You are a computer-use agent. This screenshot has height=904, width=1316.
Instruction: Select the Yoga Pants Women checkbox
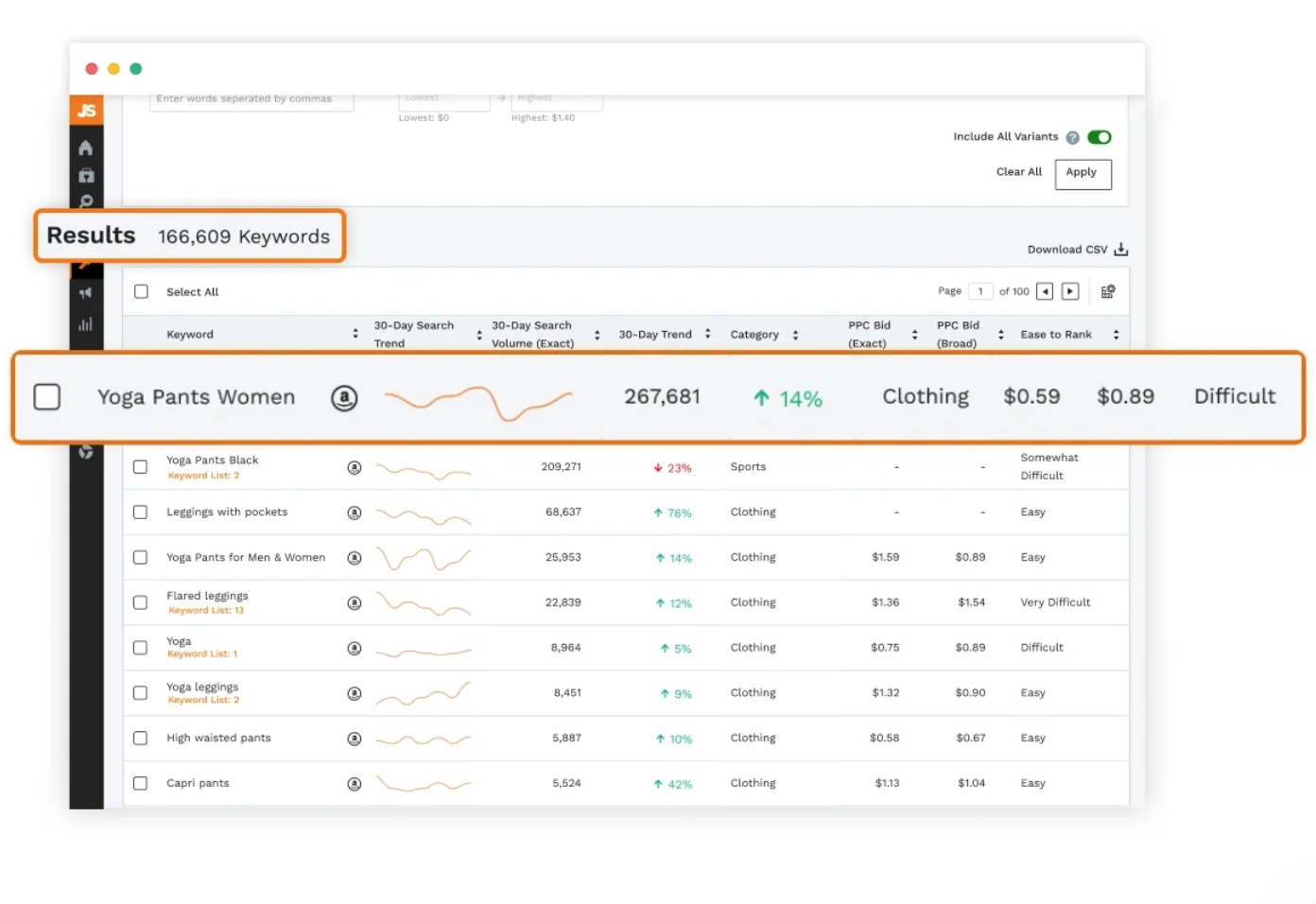47,397
